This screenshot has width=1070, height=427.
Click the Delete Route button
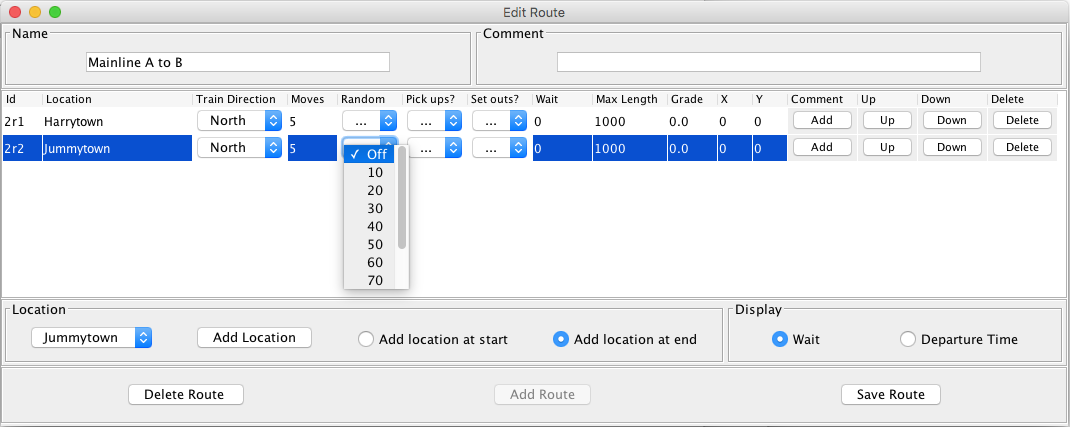(186, 394)
